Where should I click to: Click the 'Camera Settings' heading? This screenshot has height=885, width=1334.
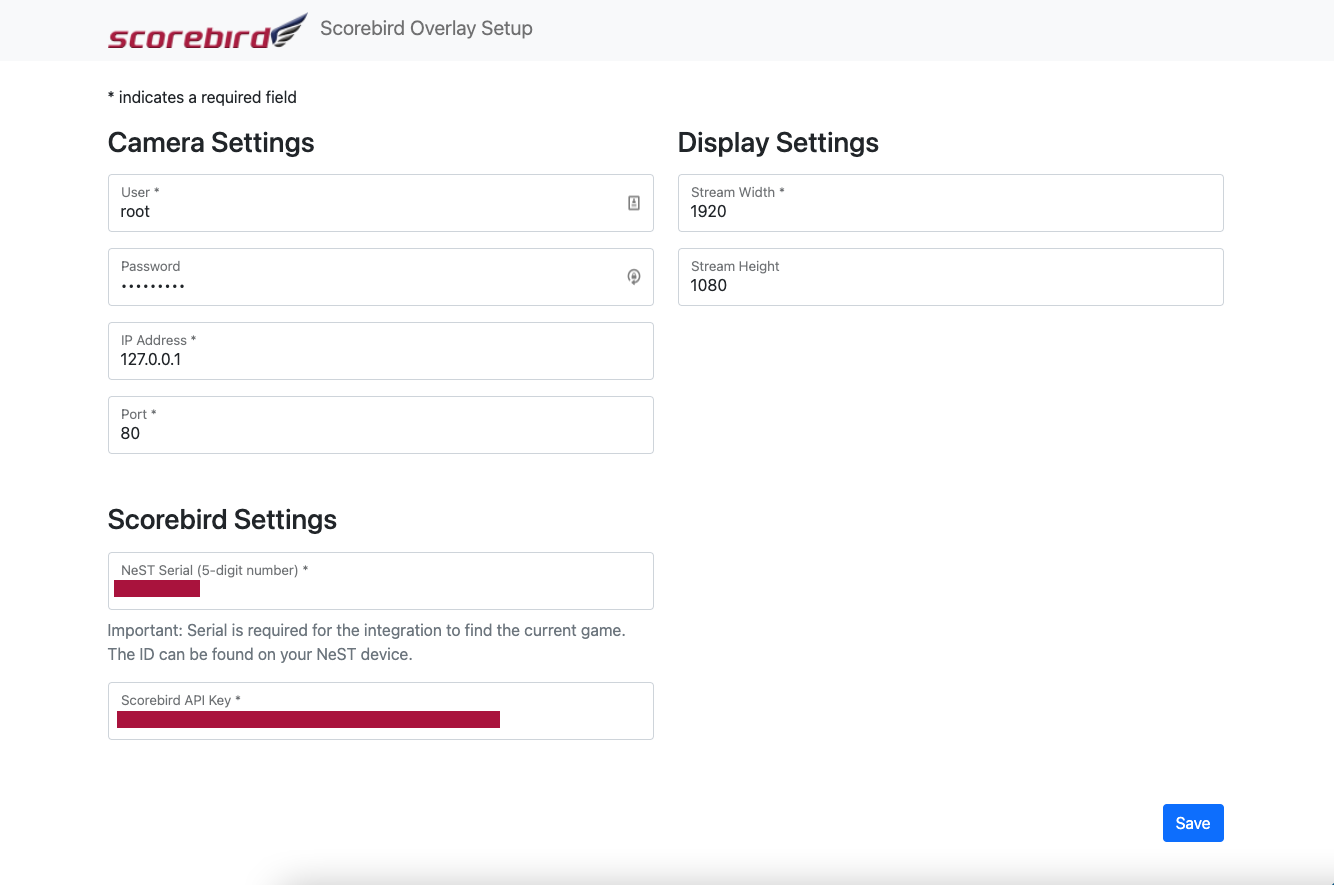(211, 143)
